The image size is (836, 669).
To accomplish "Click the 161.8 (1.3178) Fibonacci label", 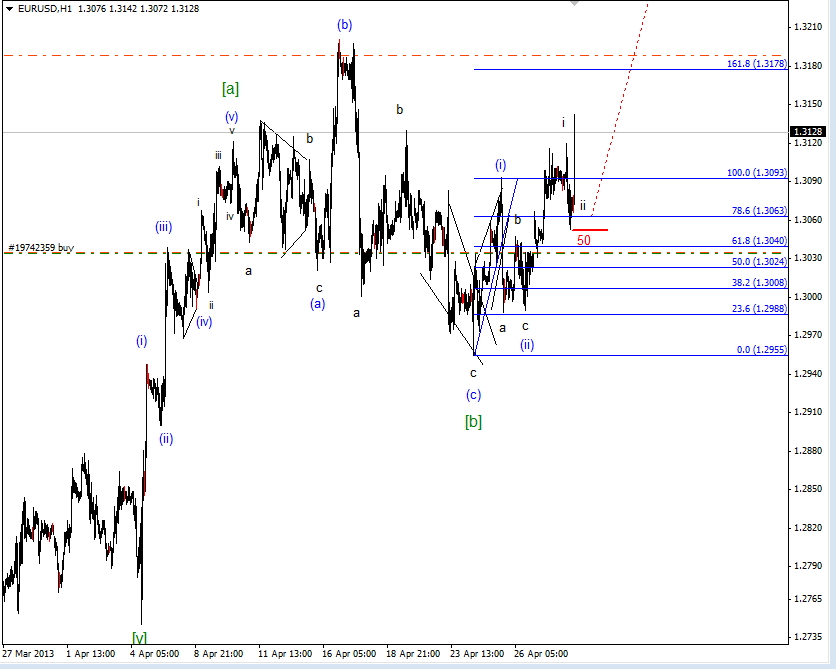I will 757,64.
